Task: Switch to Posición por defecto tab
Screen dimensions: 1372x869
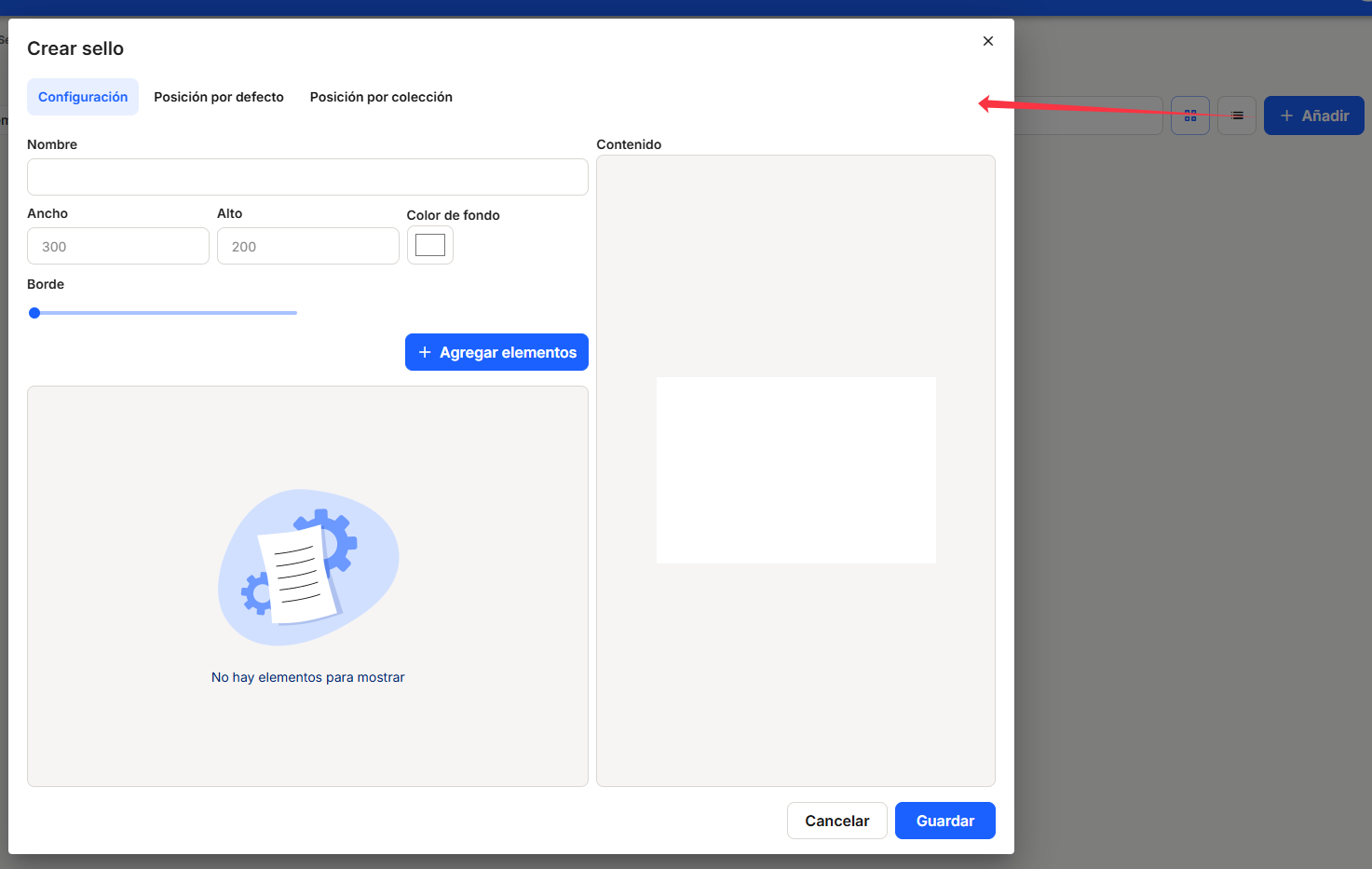Action: pyautogui.click(x=219, y=97)
